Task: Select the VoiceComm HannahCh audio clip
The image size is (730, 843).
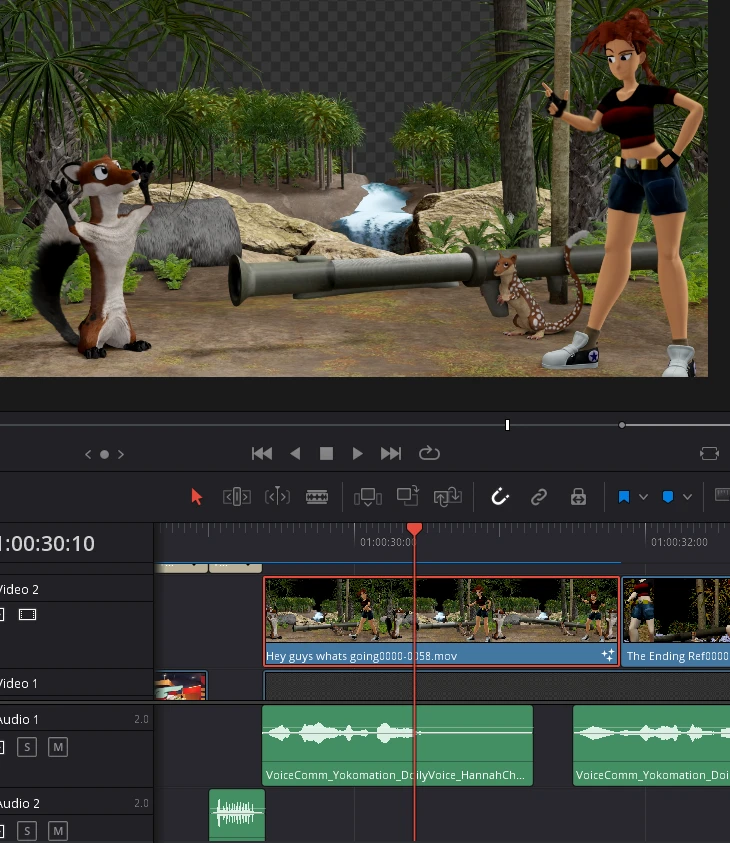Action: (x=397, y=745)
